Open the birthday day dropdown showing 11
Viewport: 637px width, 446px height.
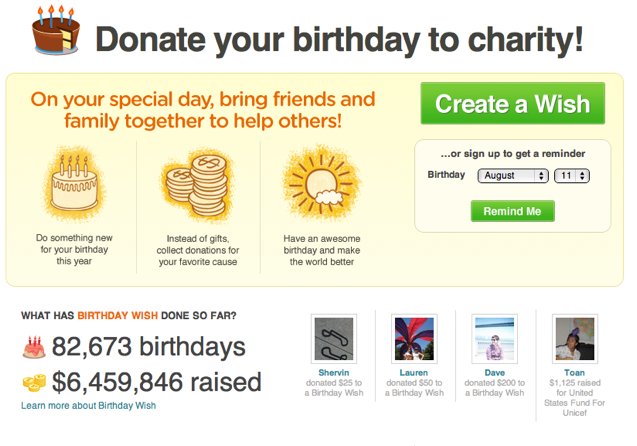tap(575, 175)
